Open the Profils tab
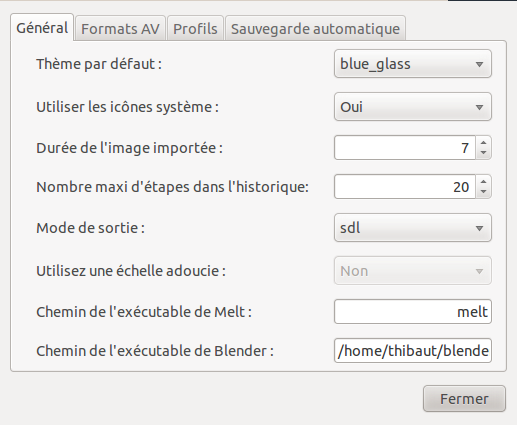The image size is (517, 425). (195, 29)
